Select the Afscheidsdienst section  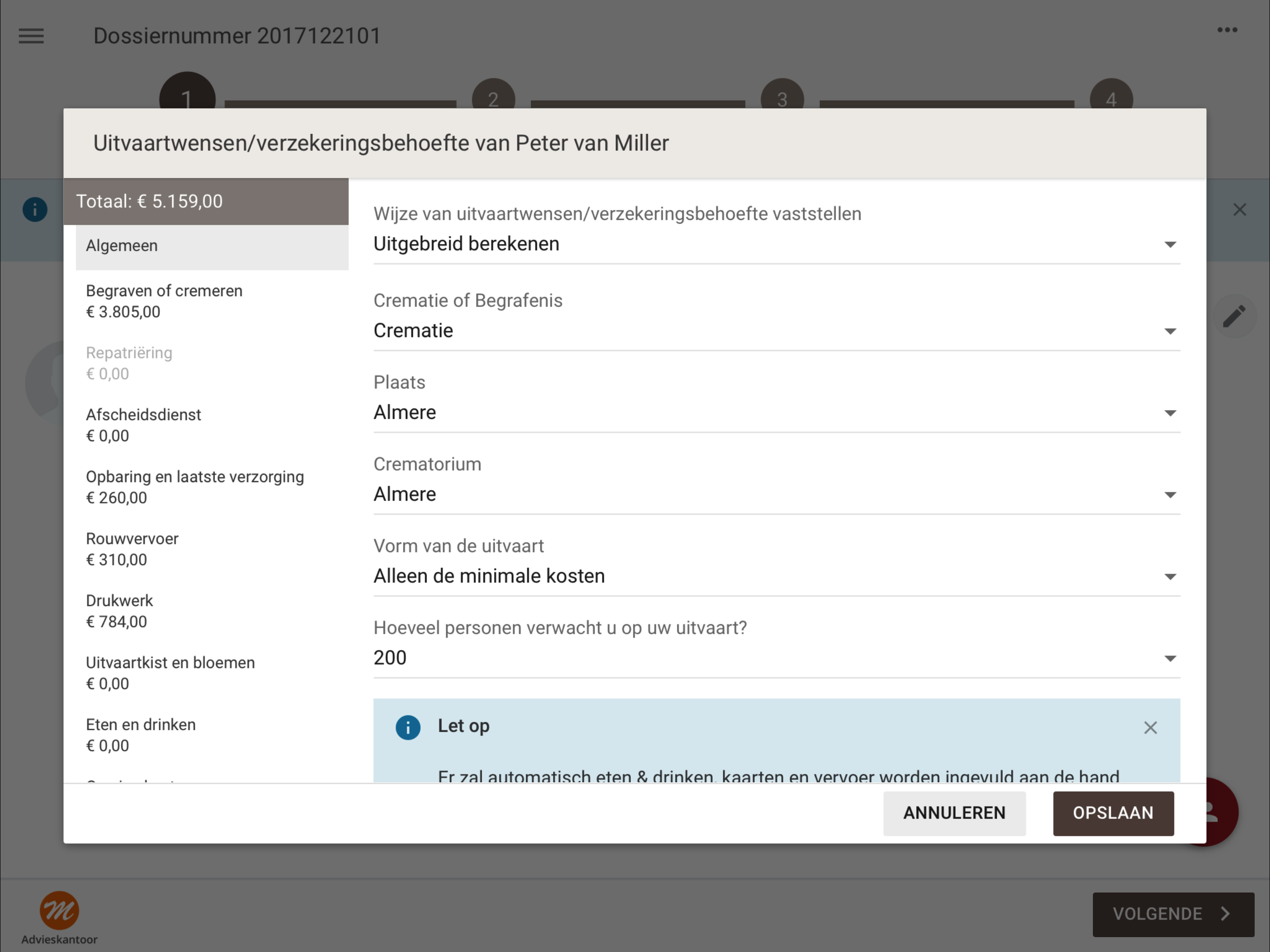click(212, 425)
